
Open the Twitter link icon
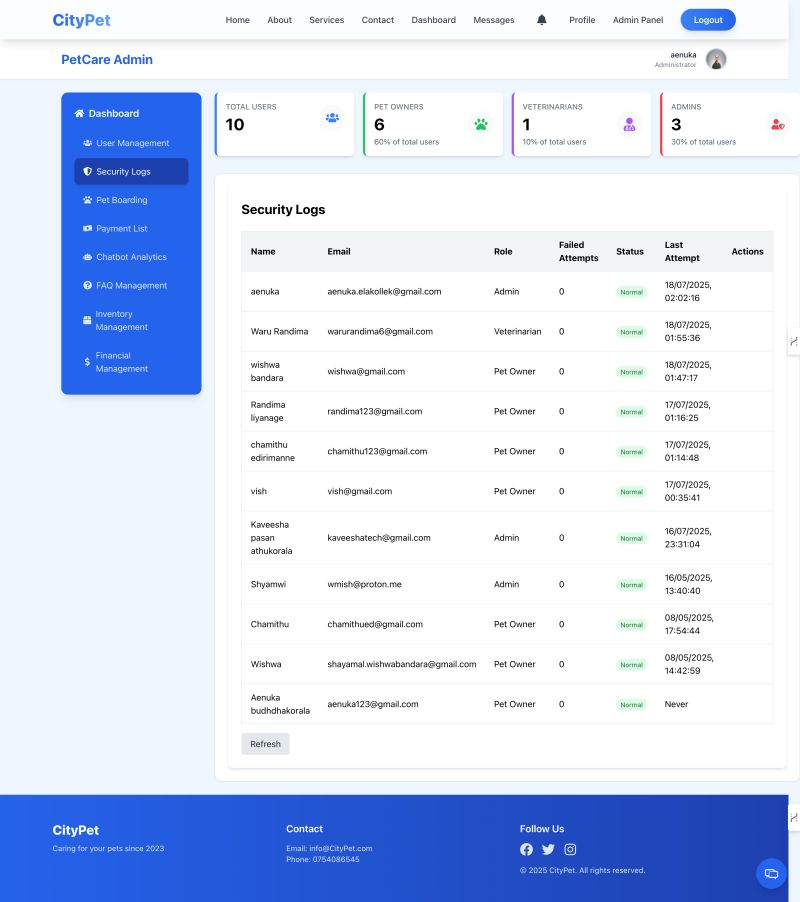pos(548,849)
